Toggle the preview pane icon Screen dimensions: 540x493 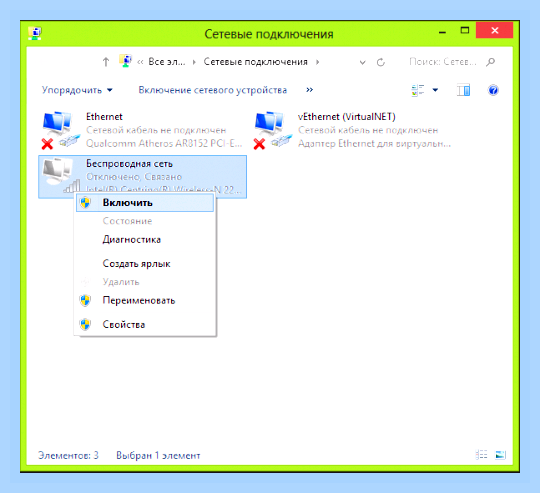[x=463, y=90]
